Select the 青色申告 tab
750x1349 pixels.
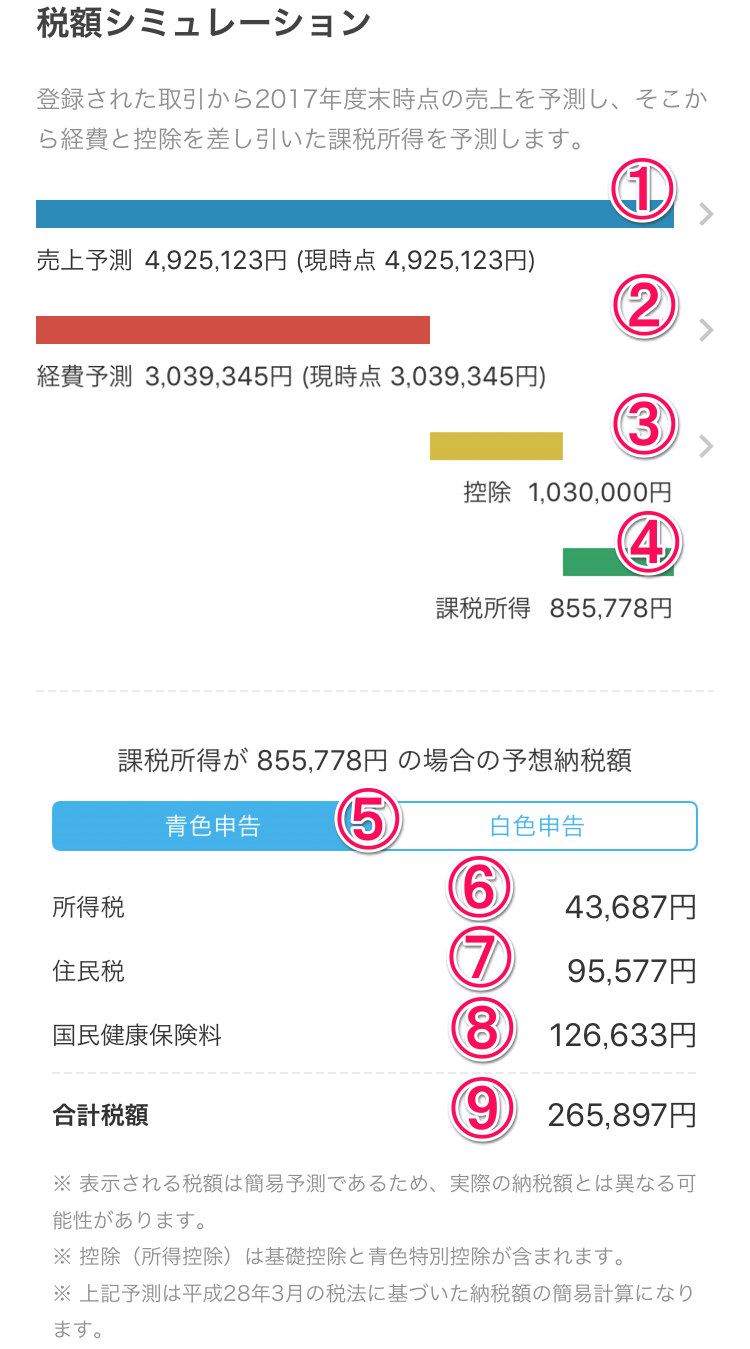click(213, 826)
